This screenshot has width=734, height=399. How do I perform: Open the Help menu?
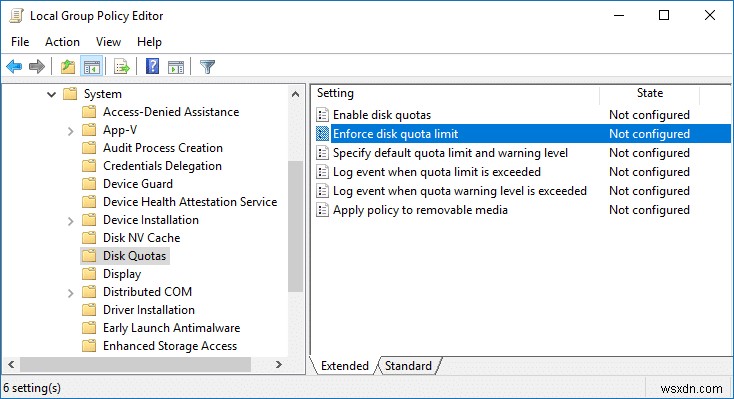149,42
